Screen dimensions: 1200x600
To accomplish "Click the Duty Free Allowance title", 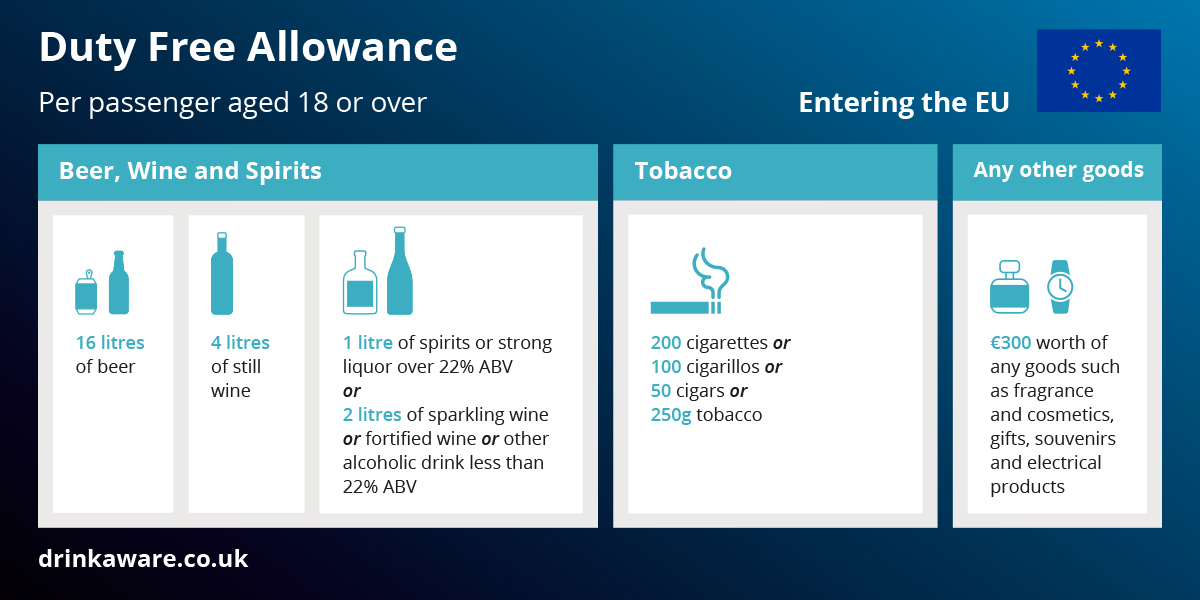I will coord(248,47).
